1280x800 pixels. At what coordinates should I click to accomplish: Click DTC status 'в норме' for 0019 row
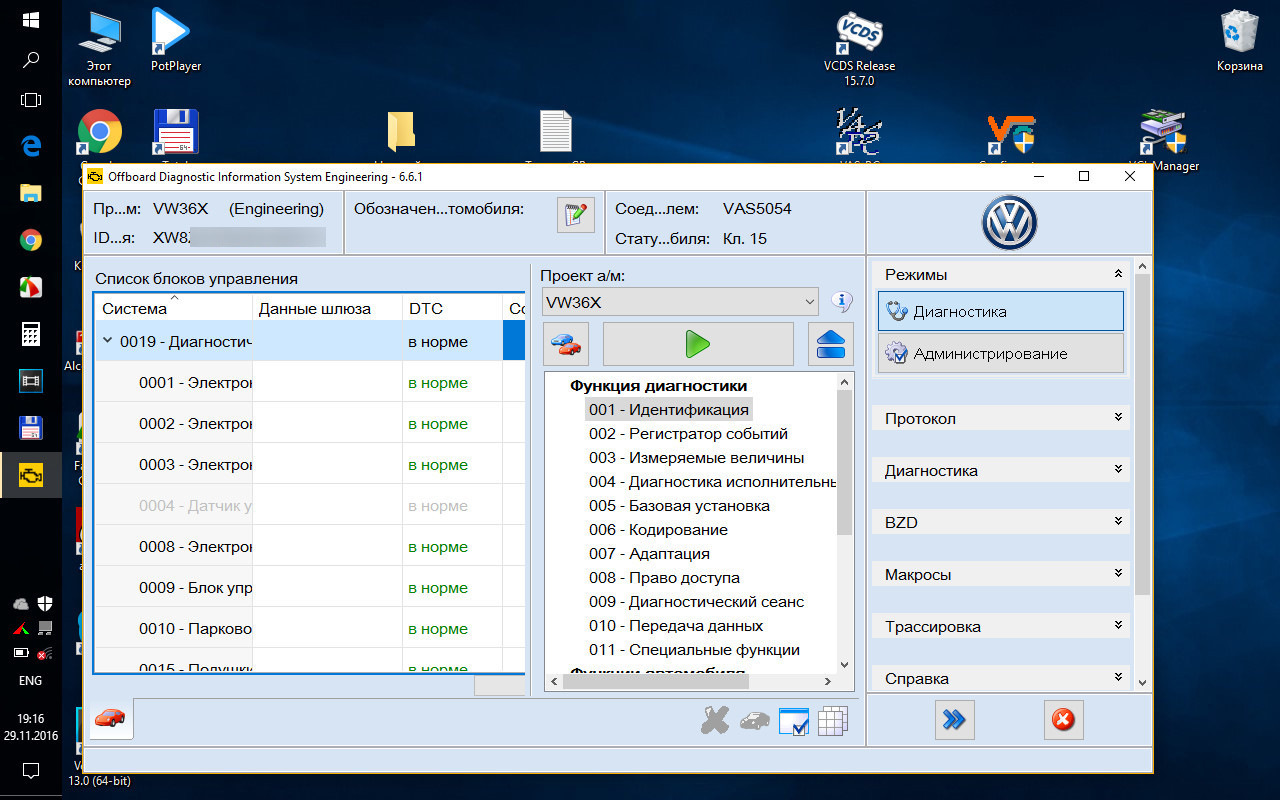tap(438, 341)
